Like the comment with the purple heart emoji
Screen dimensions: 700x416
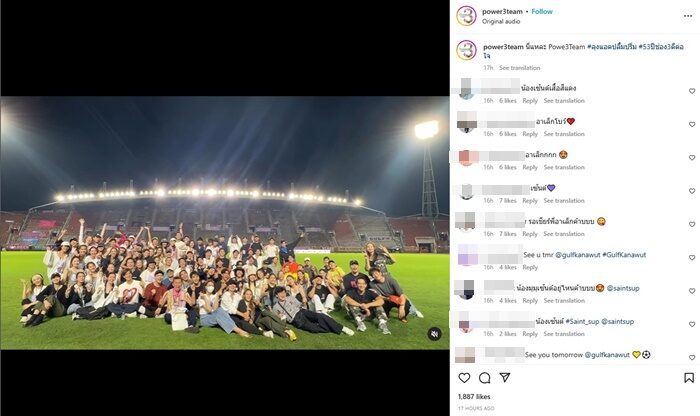(692, 191)
